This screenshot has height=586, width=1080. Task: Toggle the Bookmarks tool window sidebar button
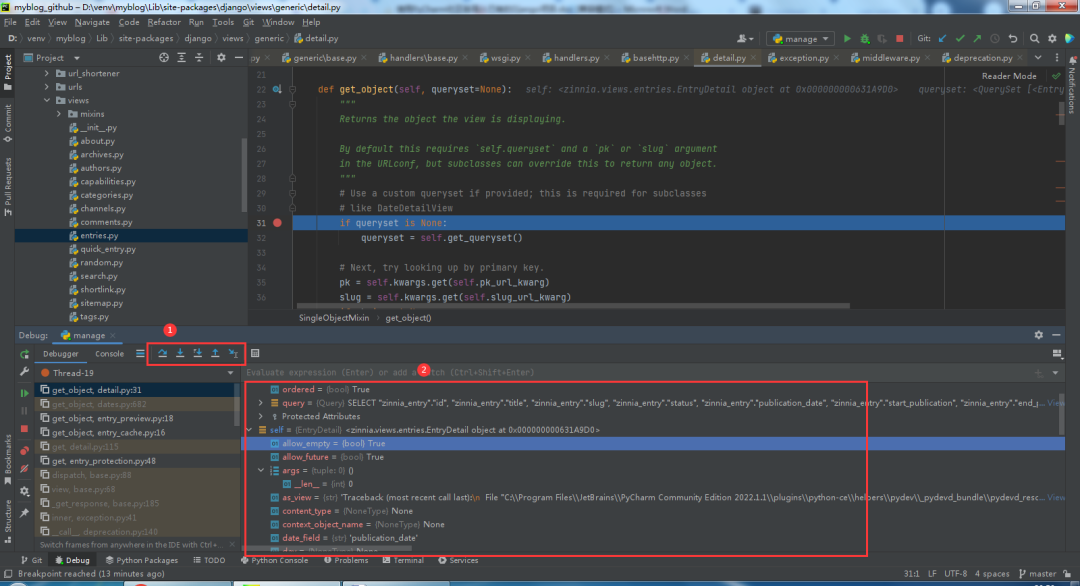[x=8, y=459]
